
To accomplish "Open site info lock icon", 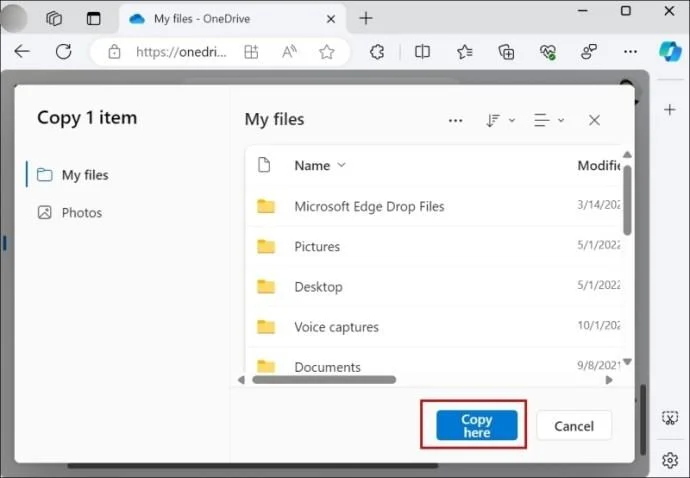I will click(114, 51).
